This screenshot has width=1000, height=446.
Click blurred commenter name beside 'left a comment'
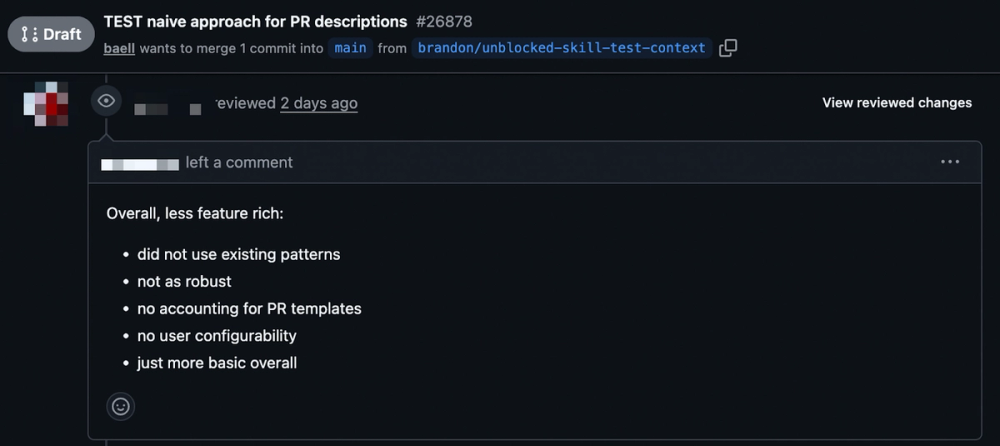coord(140,163)
